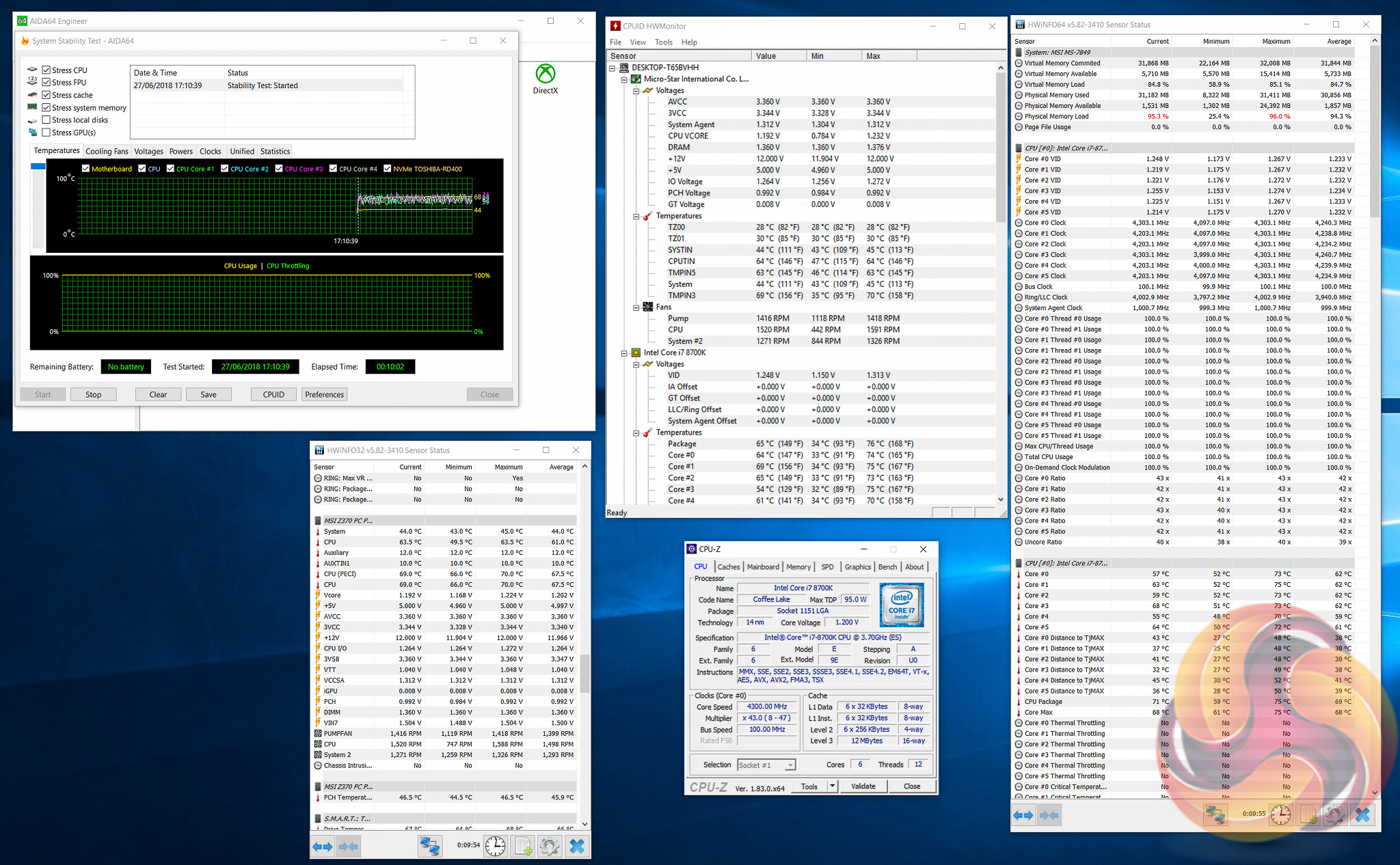Collapse Intel Core i7 8700K tree node
1400x865 pixels.
[x=624, y=353]
